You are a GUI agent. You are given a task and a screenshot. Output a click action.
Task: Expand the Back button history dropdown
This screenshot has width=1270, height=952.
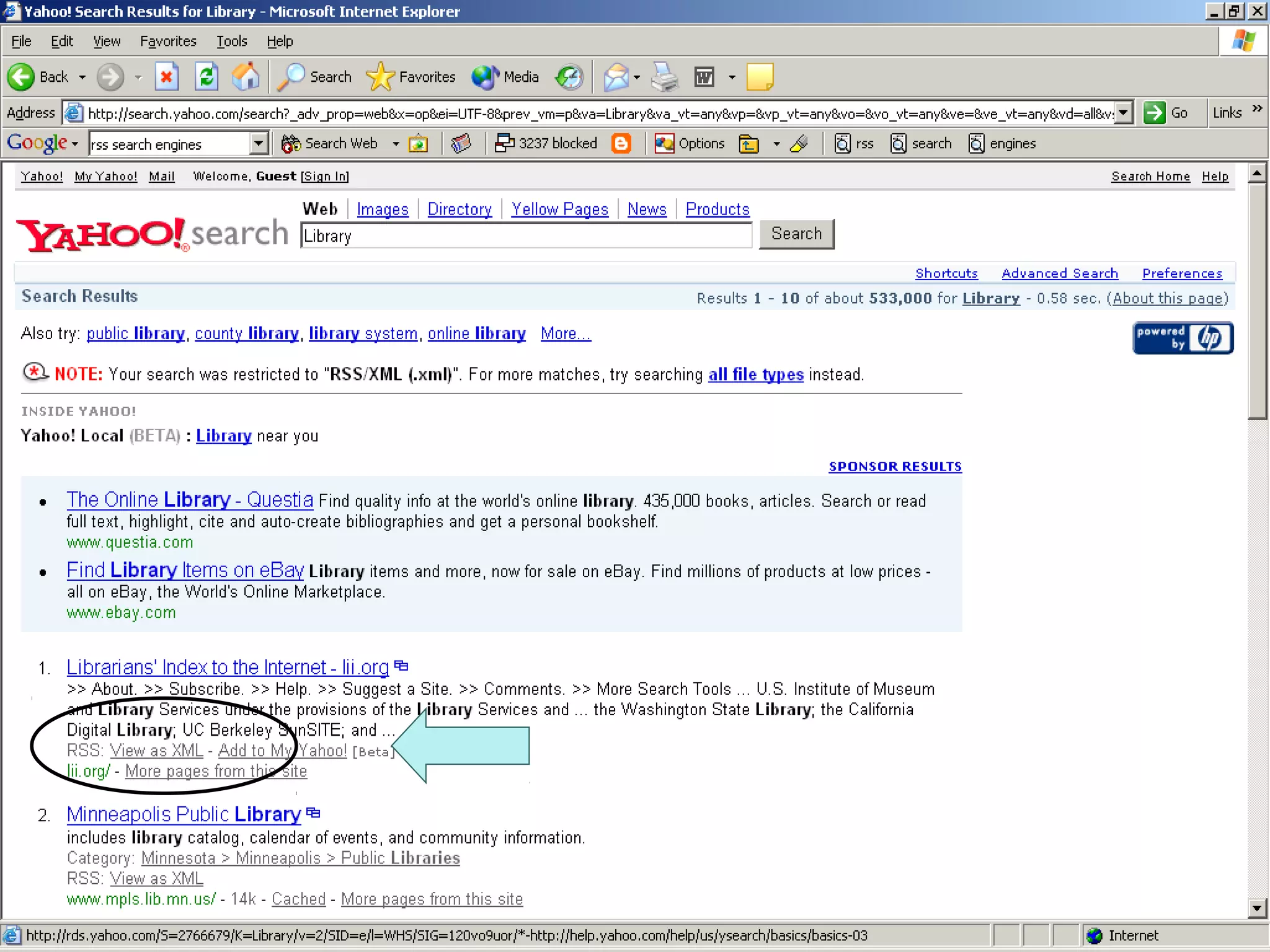(x=82, y=77)
